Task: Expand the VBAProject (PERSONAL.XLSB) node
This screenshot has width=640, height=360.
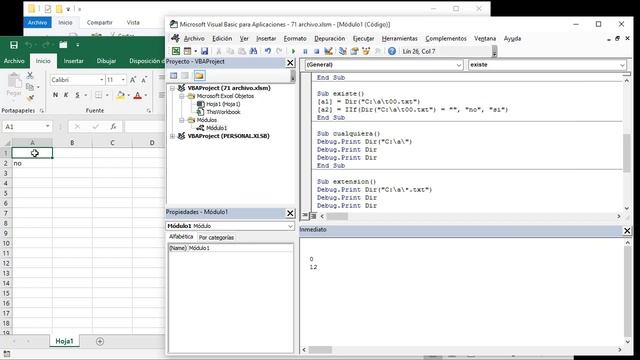Action: (172, 136)
